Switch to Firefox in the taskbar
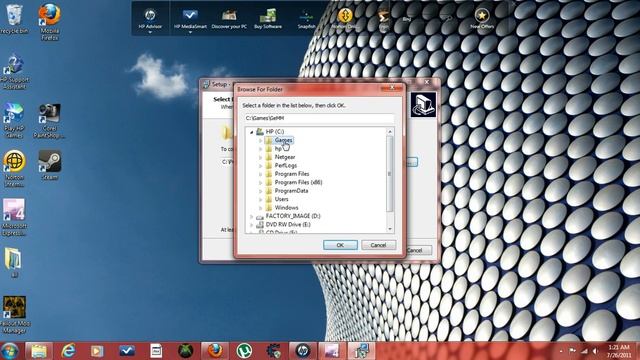This screenshot has height=360, width=640. (x=215, y=351)
